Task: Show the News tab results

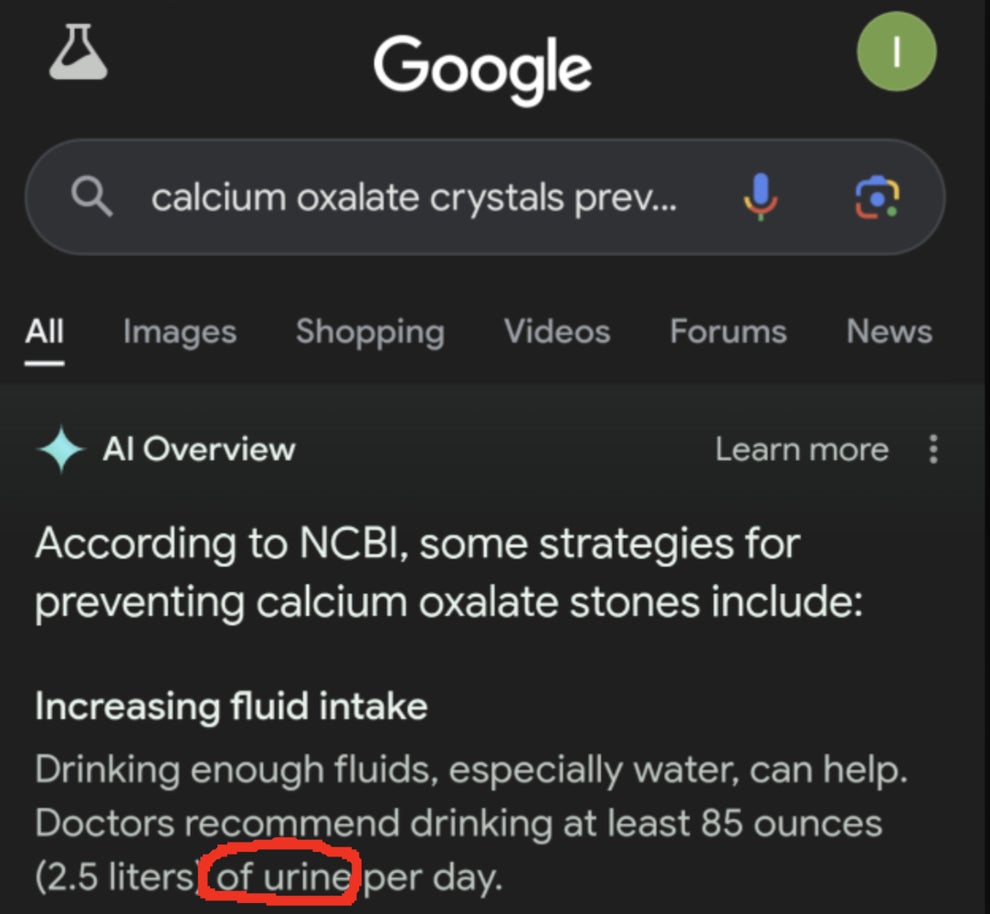Action: 889,332
